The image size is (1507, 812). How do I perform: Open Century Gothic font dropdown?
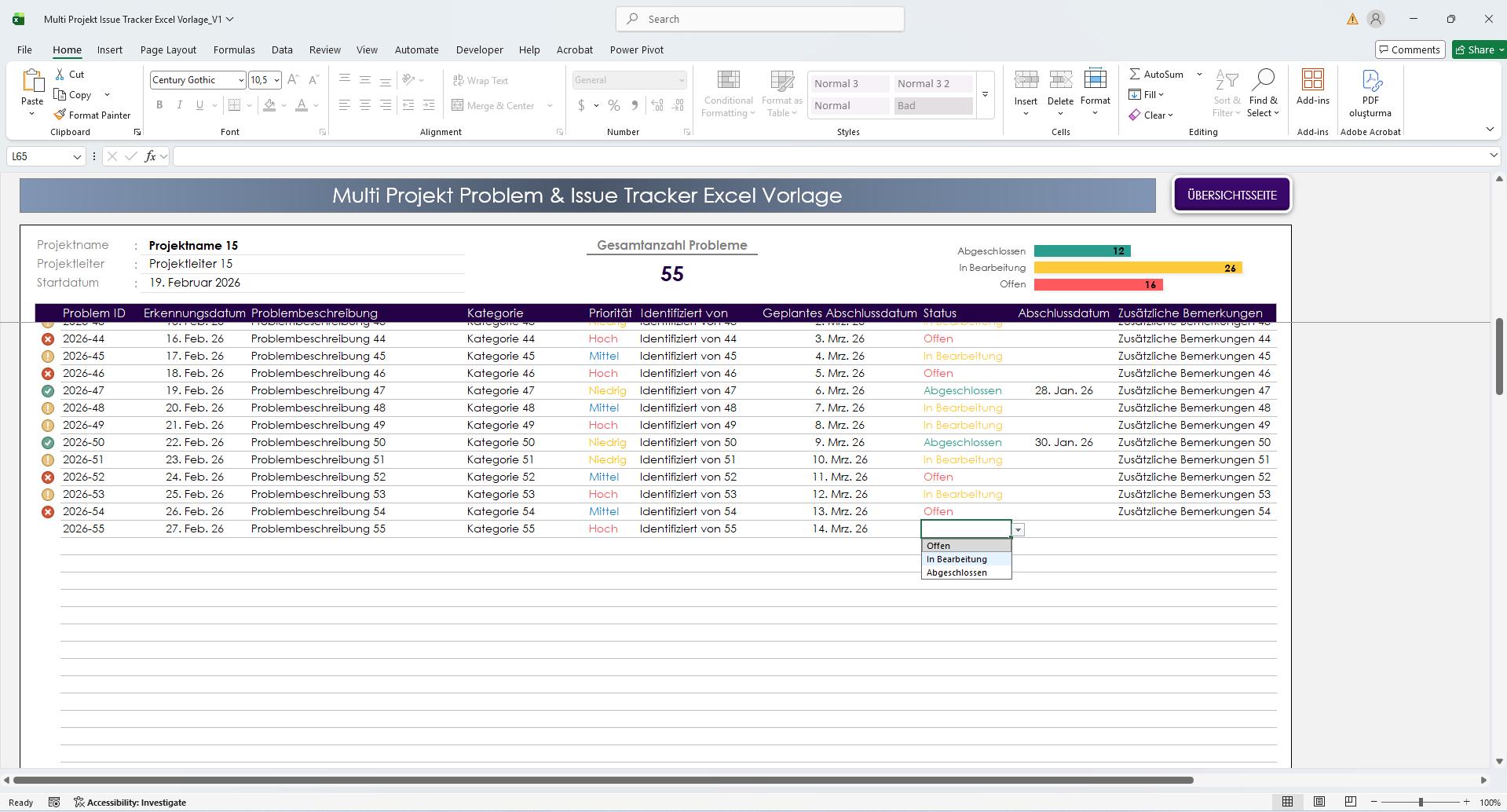tap(240, 80)
